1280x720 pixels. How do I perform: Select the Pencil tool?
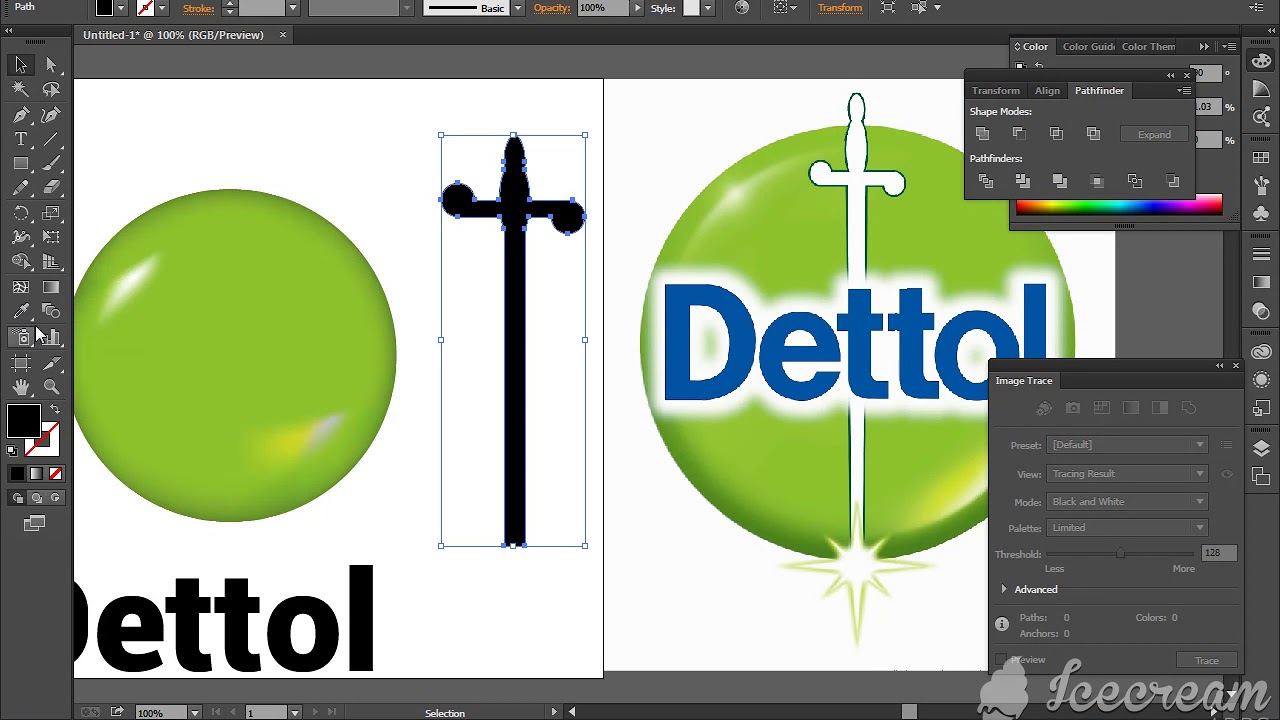tap(21, 188)
